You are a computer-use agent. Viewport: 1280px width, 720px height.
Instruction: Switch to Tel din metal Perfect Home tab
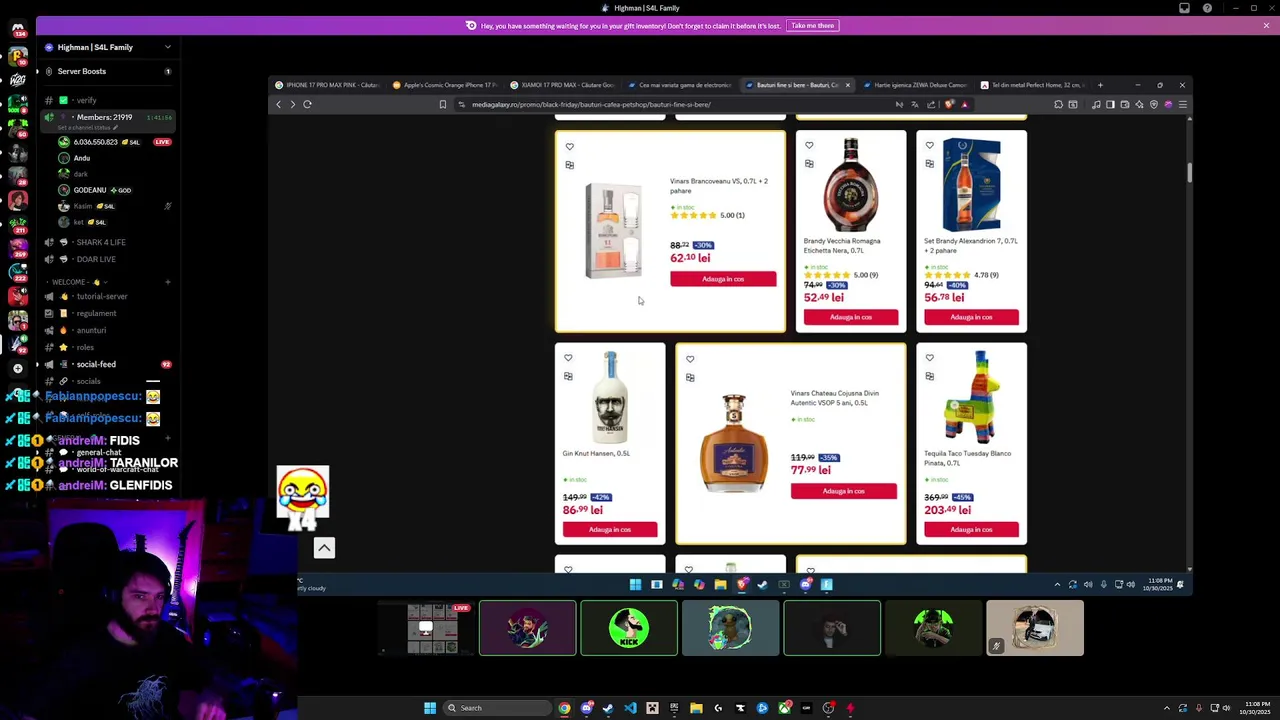(1033, 85)
